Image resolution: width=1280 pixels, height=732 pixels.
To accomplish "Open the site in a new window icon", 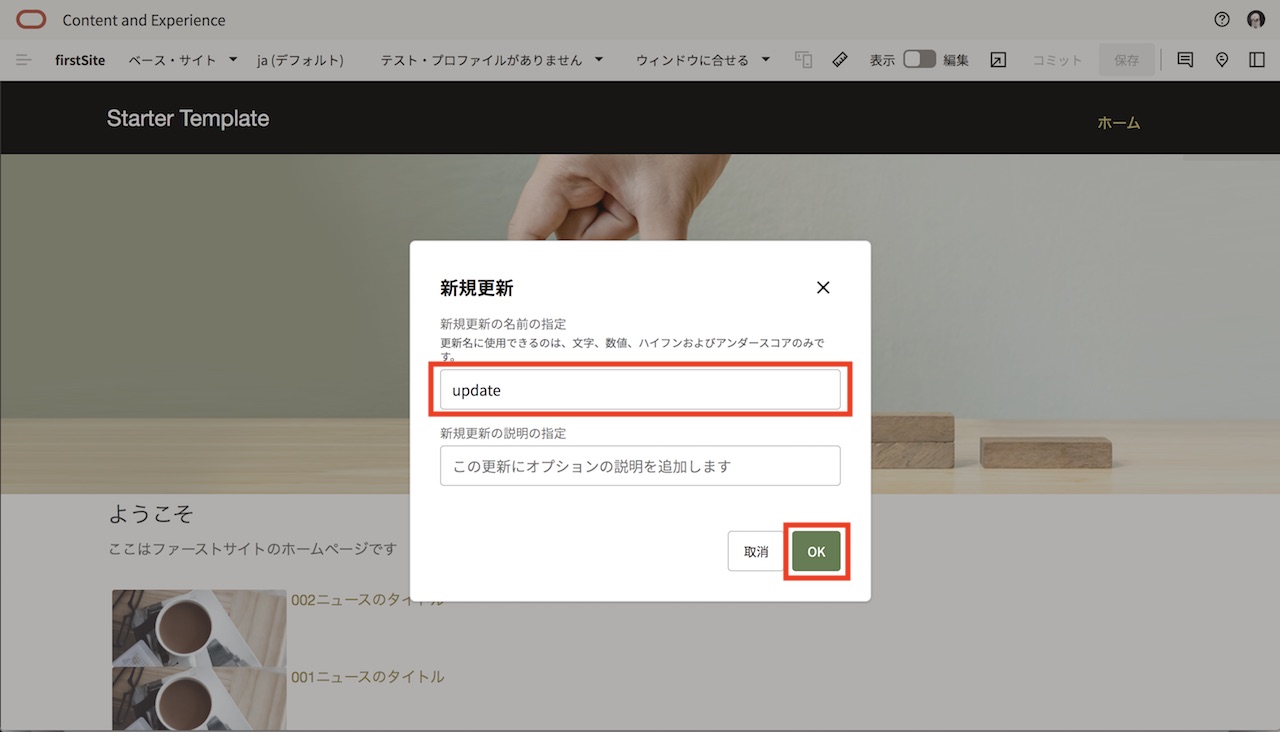I will point(997,60).
